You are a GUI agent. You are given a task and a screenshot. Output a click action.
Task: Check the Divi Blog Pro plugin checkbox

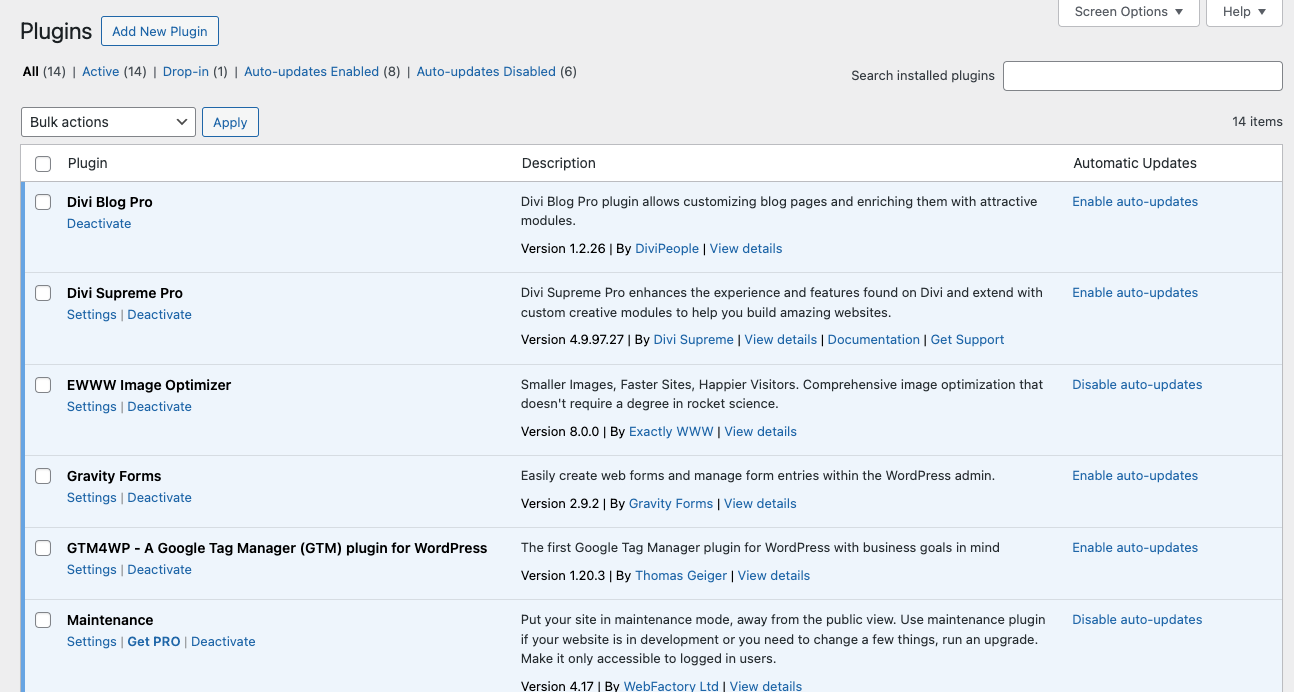tap(43, 202)
